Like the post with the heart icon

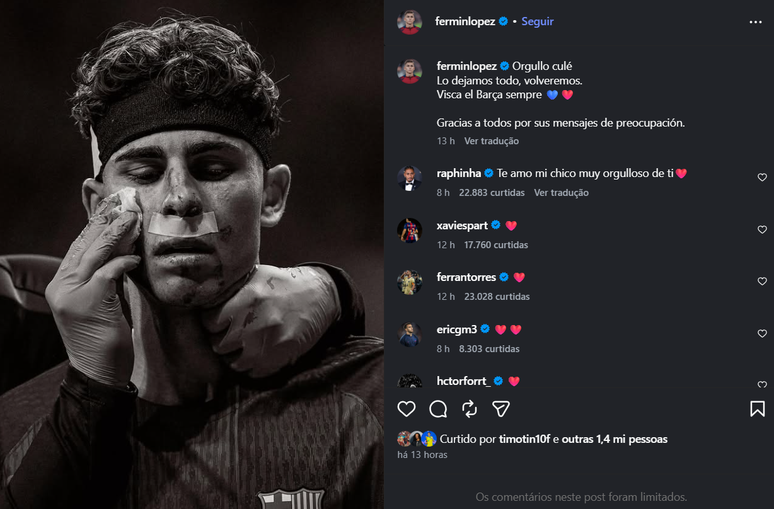pos(406,409)
